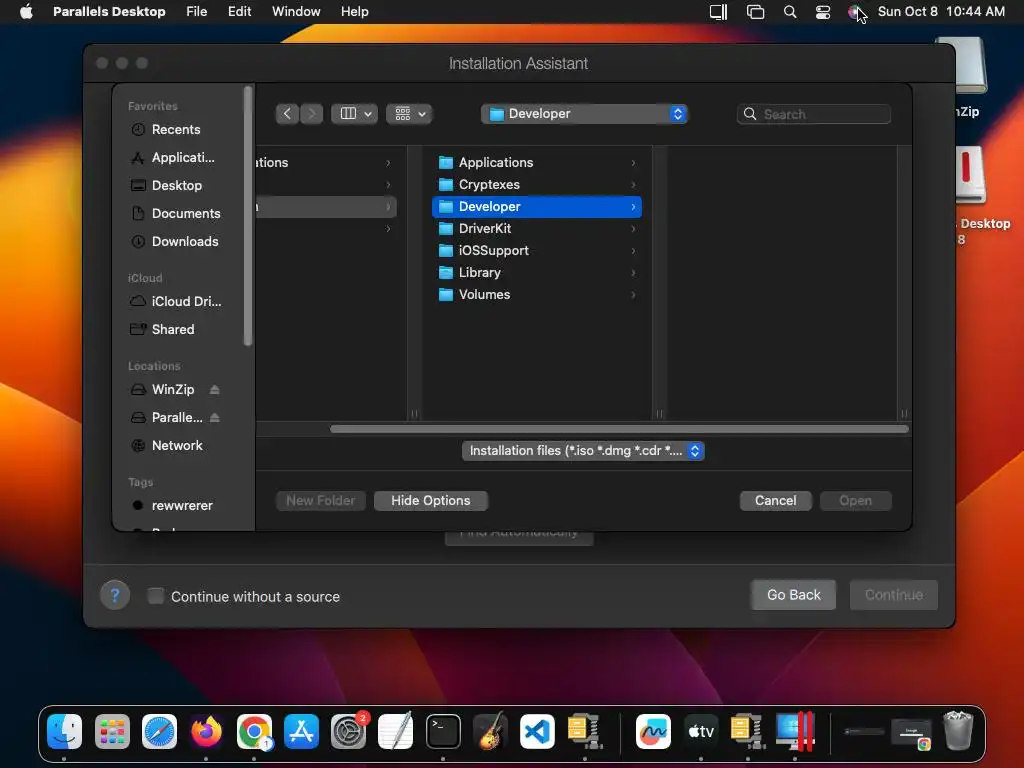This screenshot has width=1024, height=768.
Task: Click the sidebar vertical scrollbar
Action: click(248, 216)
